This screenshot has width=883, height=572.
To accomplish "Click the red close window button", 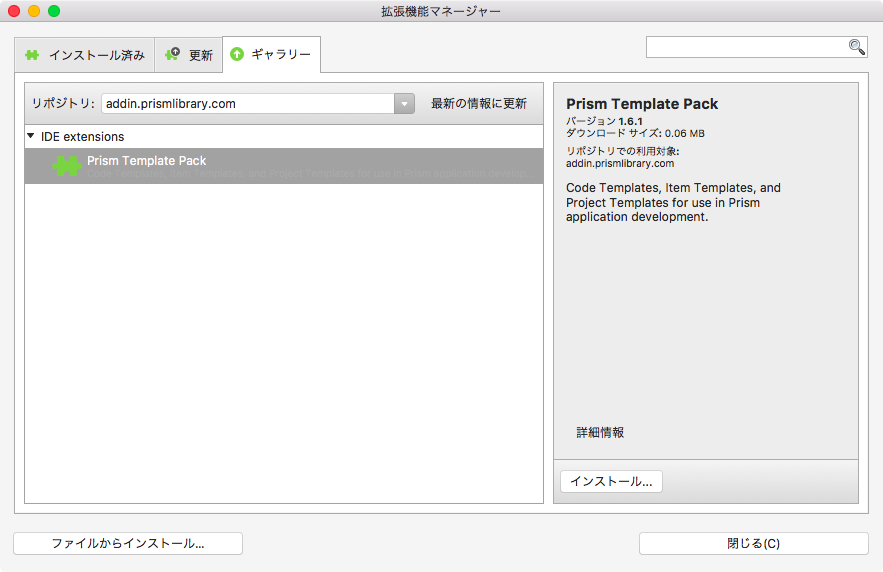I will [14, 11].
